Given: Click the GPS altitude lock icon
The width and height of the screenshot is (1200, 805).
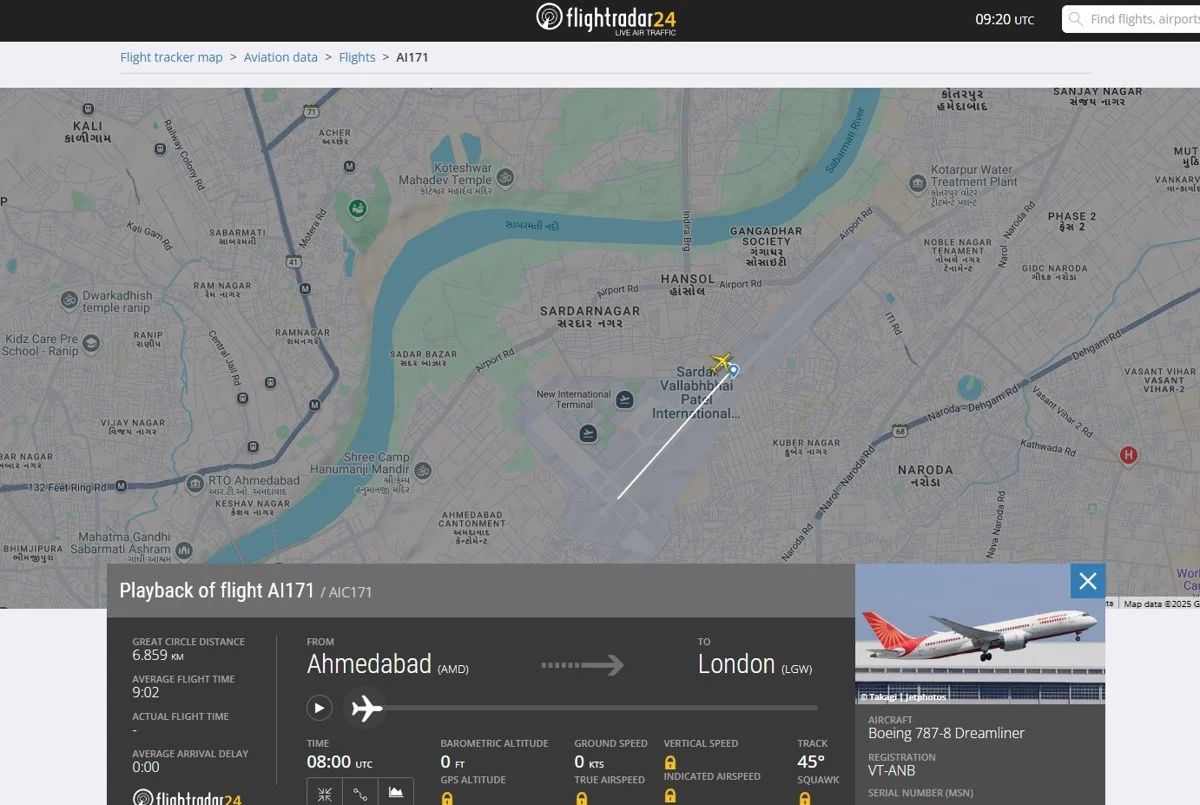Looking at the screenshot, I should 447,798.
